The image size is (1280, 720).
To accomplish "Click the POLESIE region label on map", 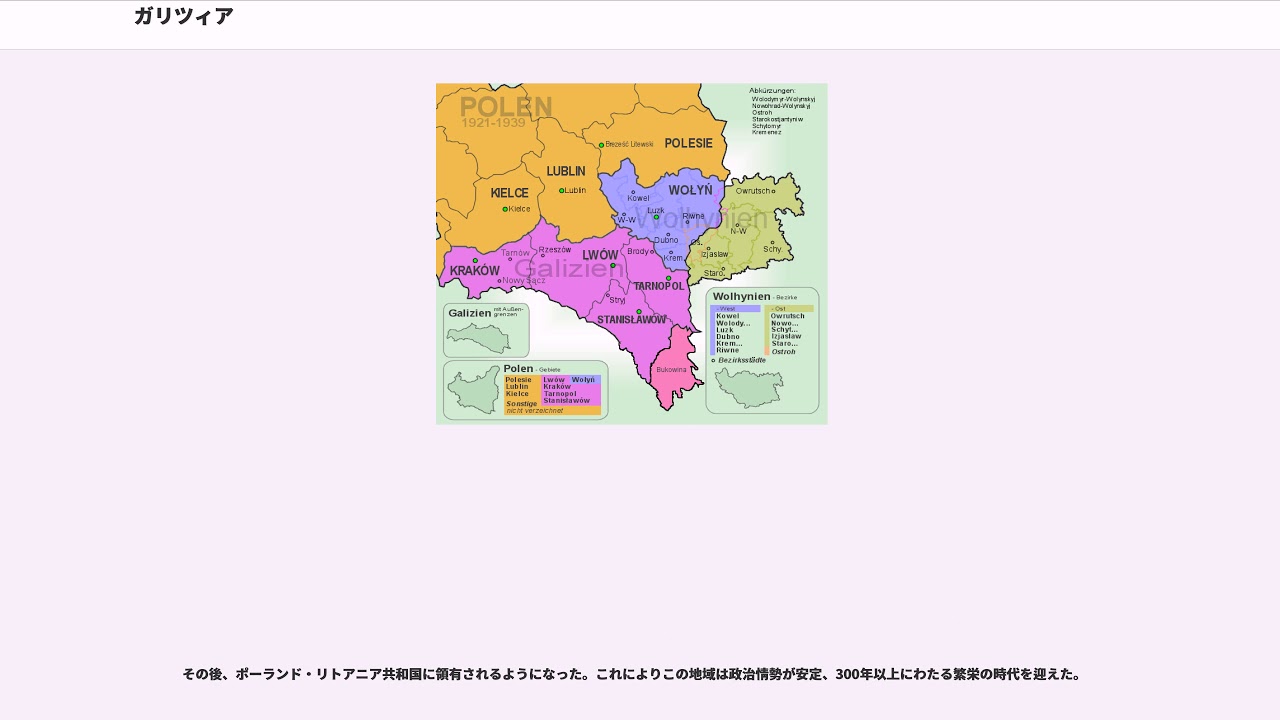I will (689, 143).
